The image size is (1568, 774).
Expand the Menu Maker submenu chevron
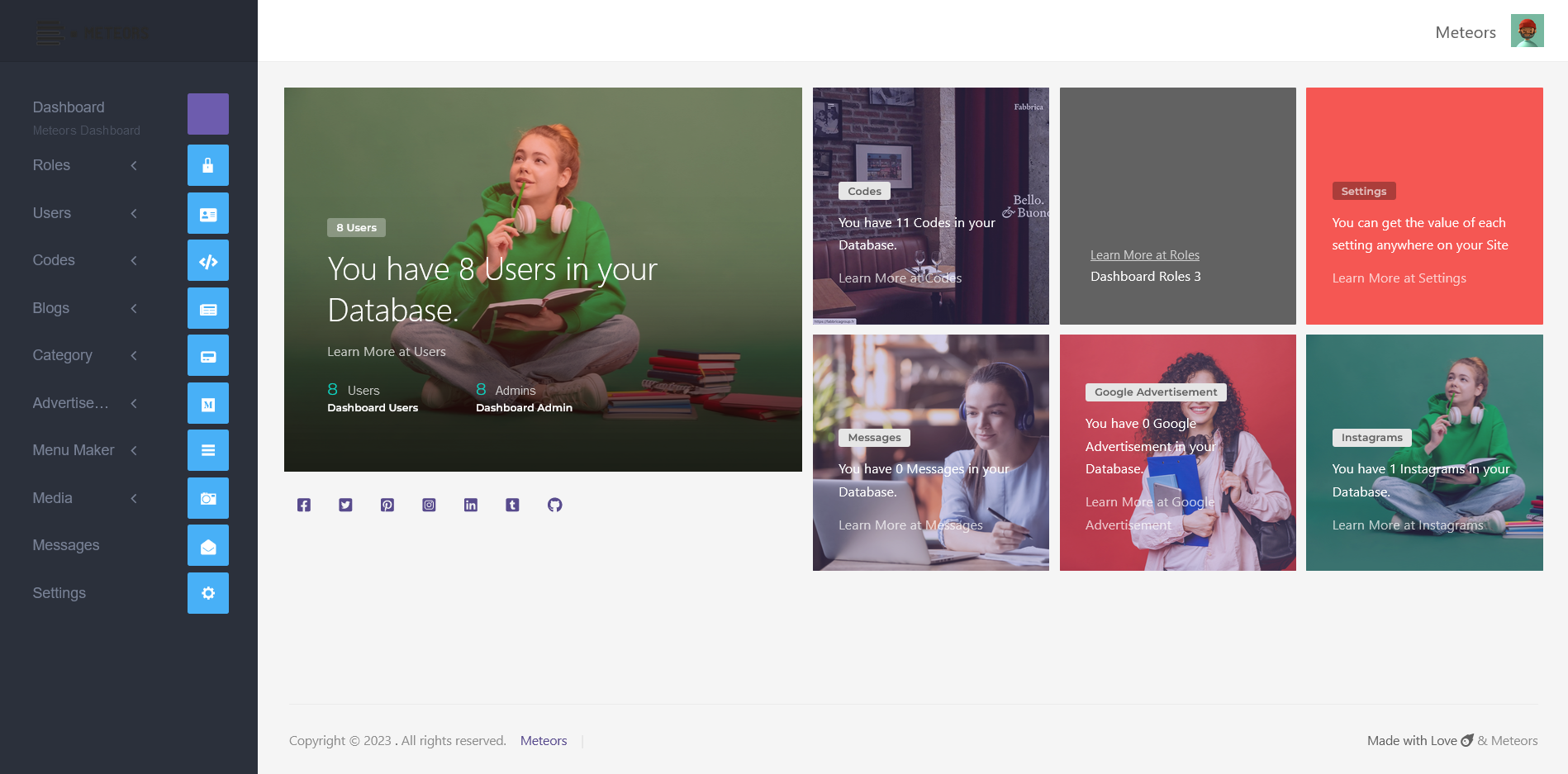(x=134, y=450)
